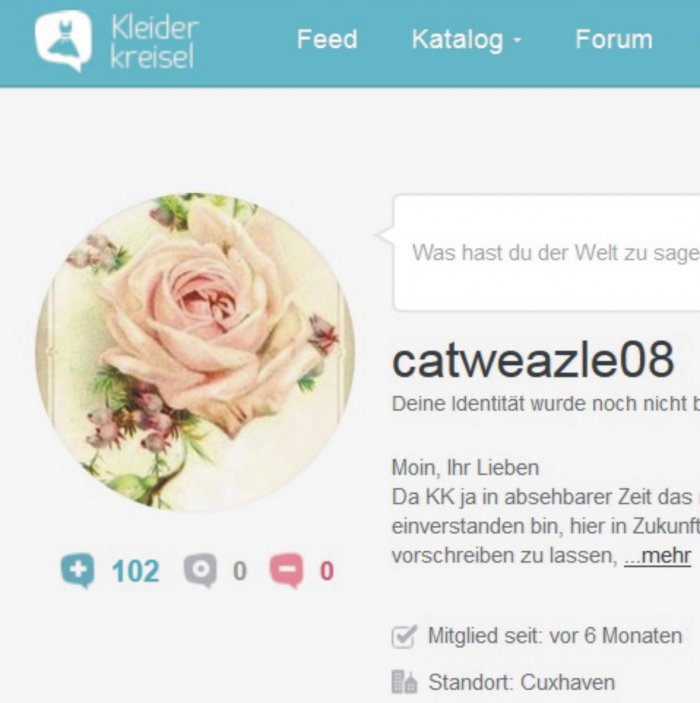700x703 pixels.
Task: Expand the Katalog dropdown menu
Action: click(x=467, y=40)
